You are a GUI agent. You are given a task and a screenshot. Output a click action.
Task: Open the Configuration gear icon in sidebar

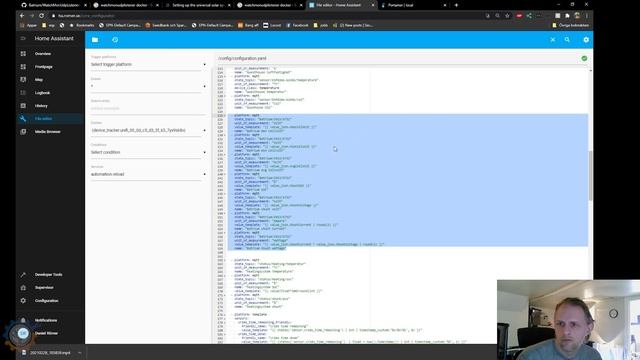click(23, 301)
